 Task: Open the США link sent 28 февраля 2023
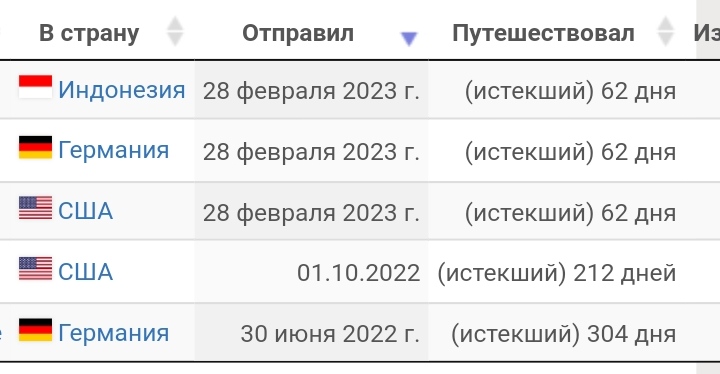(85, 211)
